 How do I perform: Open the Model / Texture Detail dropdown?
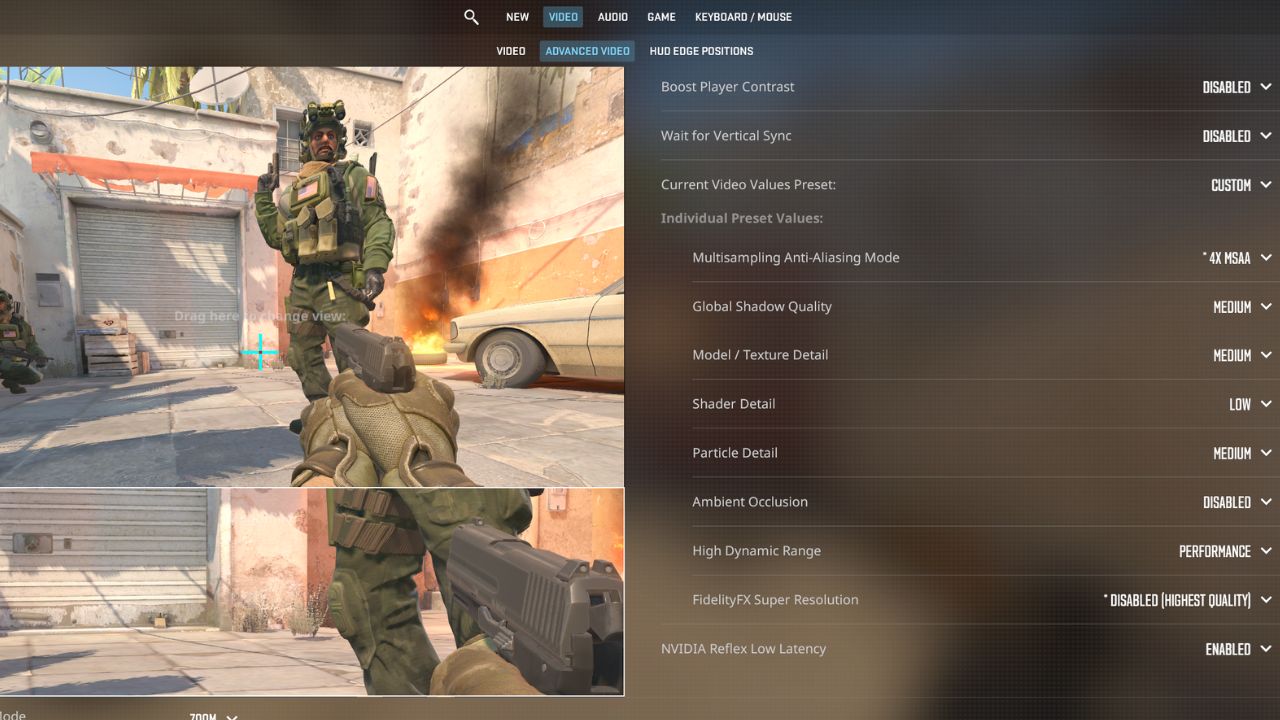pos(1241,355)
